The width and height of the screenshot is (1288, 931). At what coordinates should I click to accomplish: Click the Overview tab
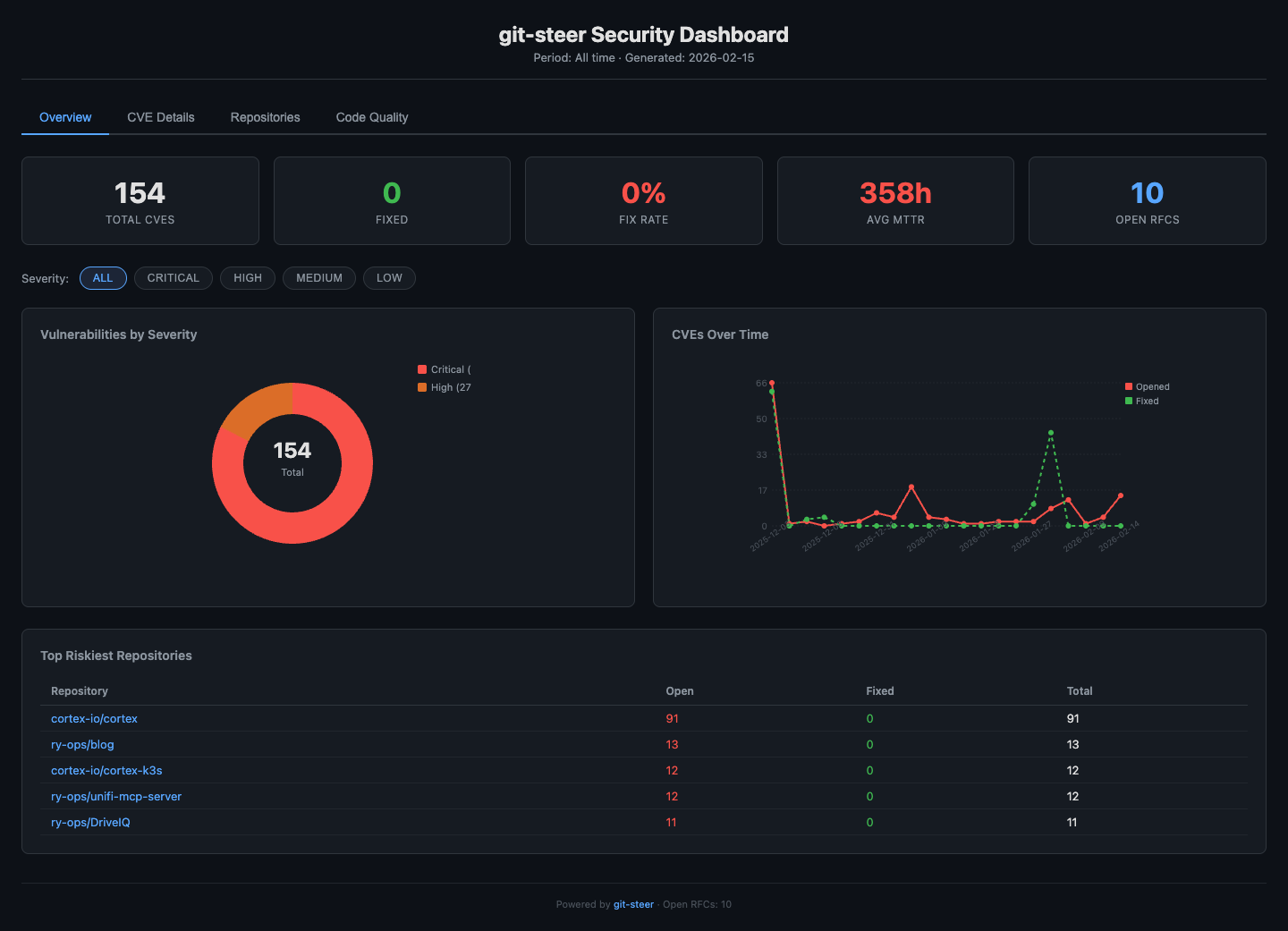(x=64, y=117)
